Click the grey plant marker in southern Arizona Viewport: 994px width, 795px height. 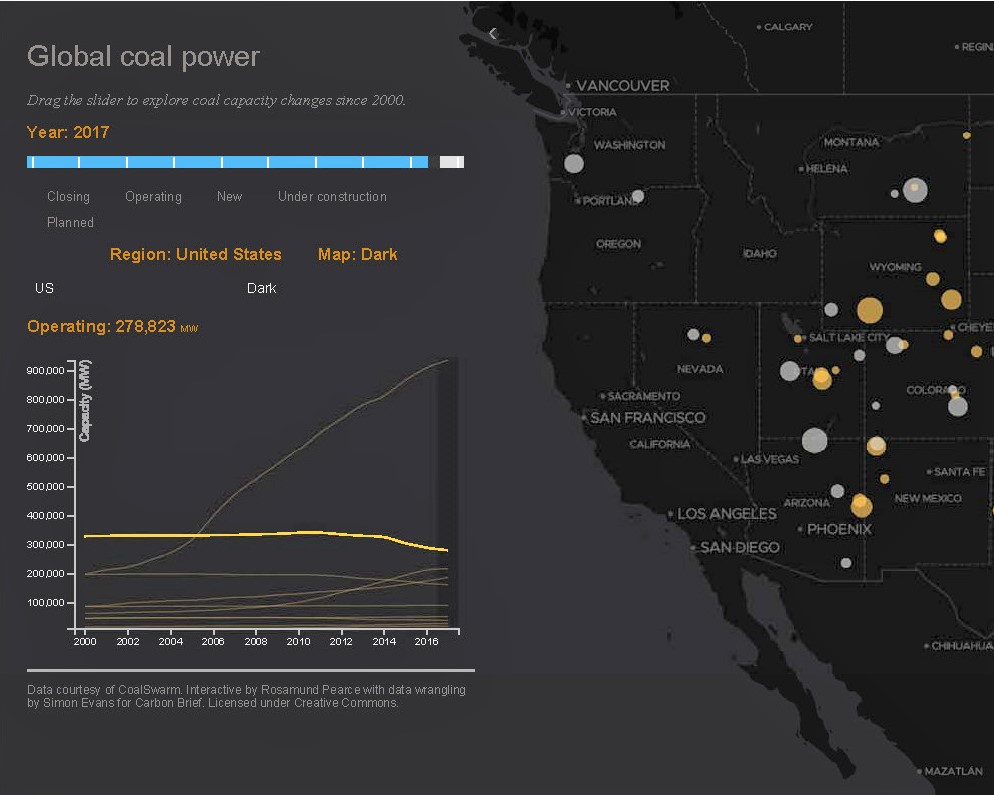click(846, 562)
